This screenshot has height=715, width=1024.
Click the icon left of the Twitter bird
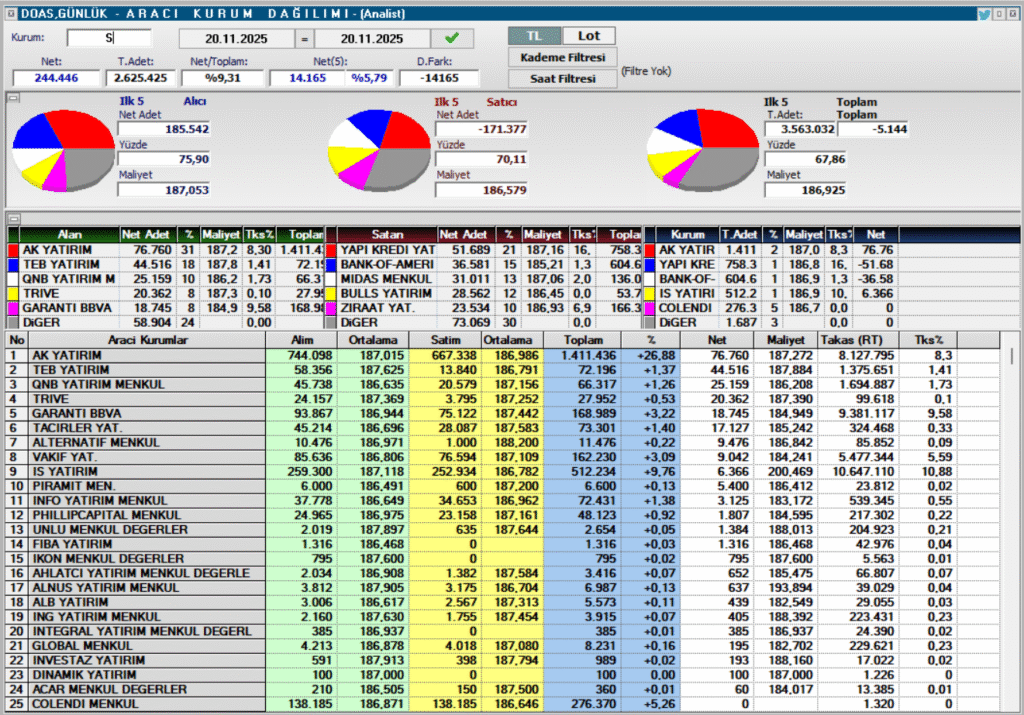coord(1000,14)
